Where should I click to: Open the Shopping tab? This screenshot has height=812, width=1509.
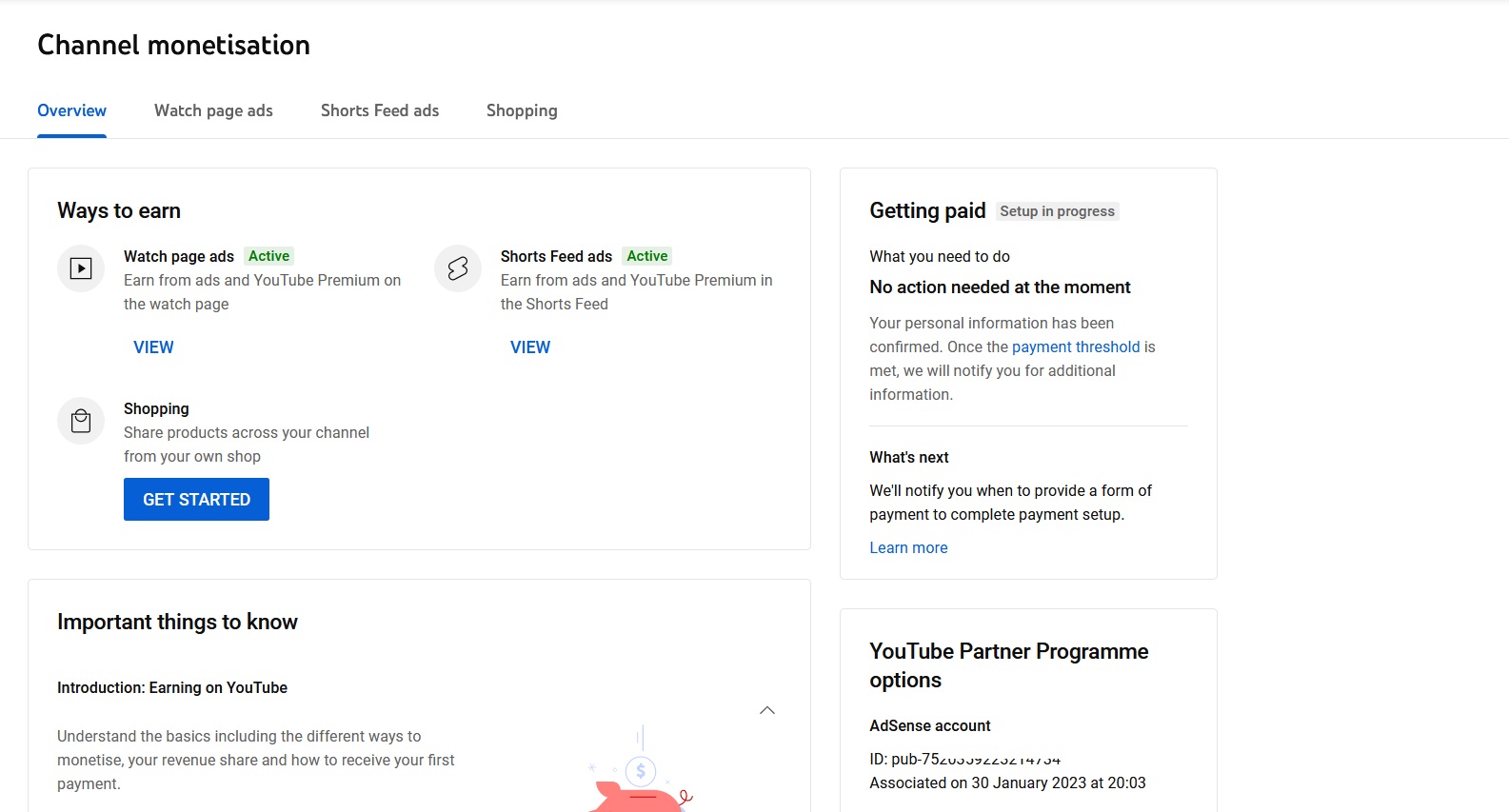pyautogui.click(x=522, y=110)
